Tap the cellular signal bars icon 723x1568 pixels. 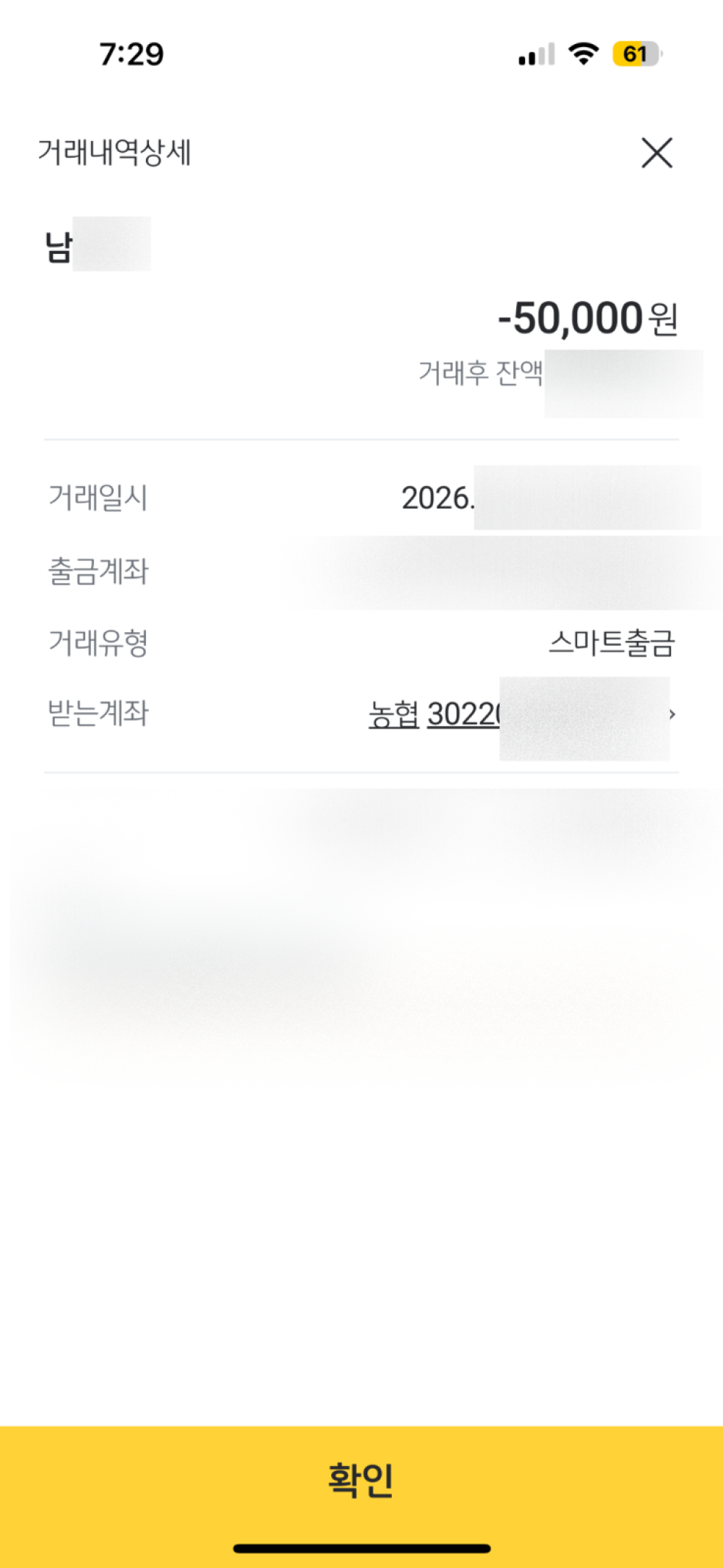coord(536,55)
